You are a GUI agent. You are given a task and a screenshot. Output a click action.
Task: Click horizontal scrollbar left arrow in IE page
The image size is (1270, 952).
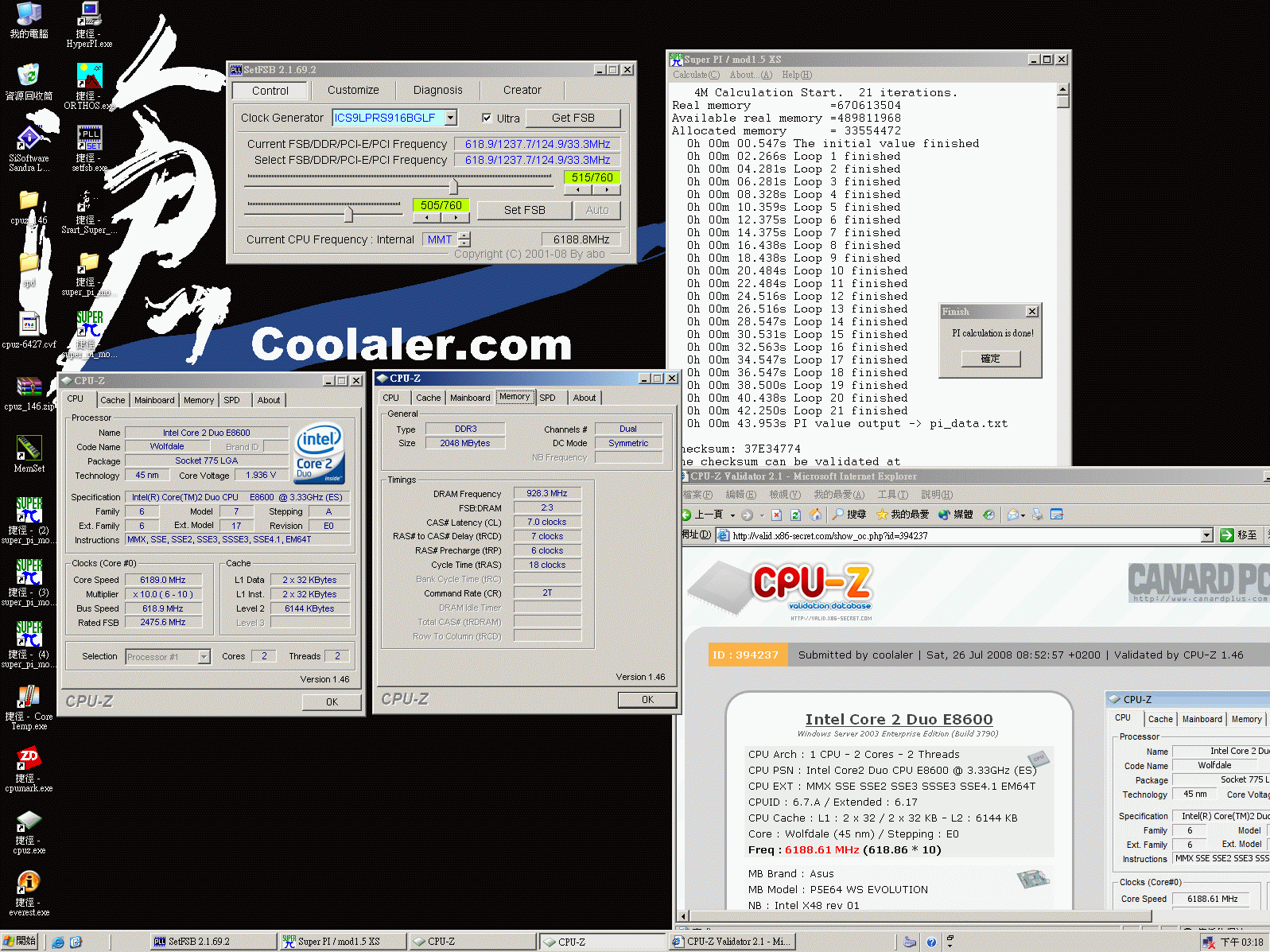pos(682,916)
